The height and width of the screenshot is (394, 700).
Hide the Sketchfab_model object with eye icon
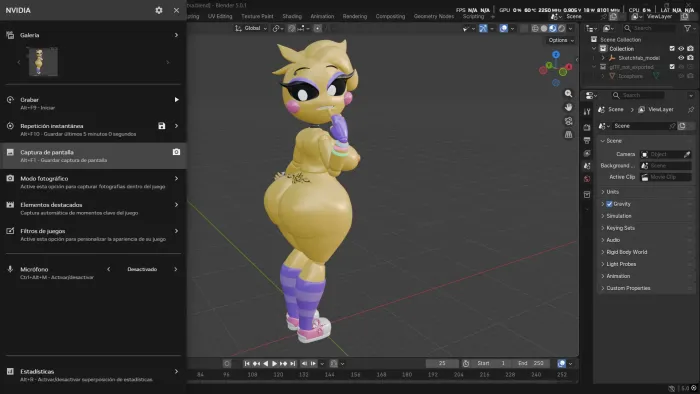click(x=681, y=58)
